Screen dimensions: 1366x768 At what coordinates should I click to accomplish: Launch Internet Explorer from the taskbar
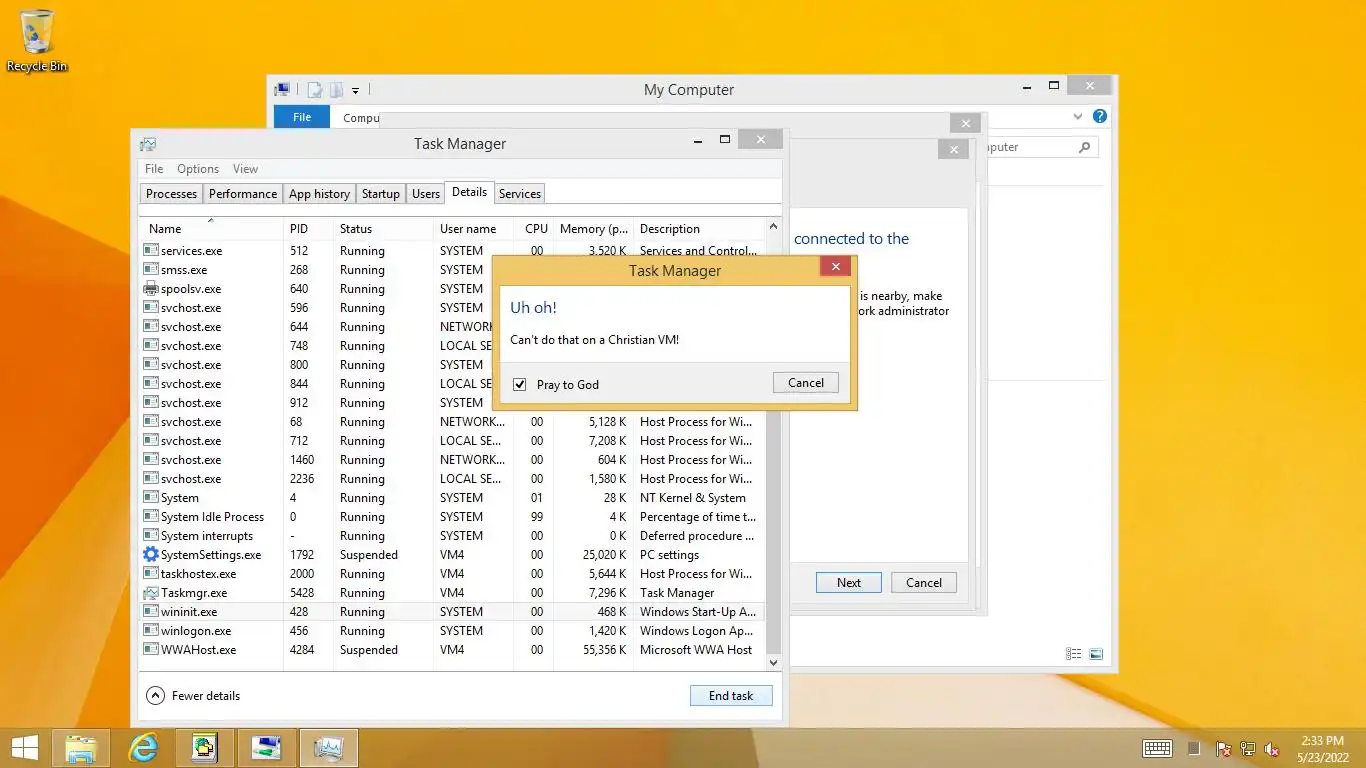click(x=143, y=748)
